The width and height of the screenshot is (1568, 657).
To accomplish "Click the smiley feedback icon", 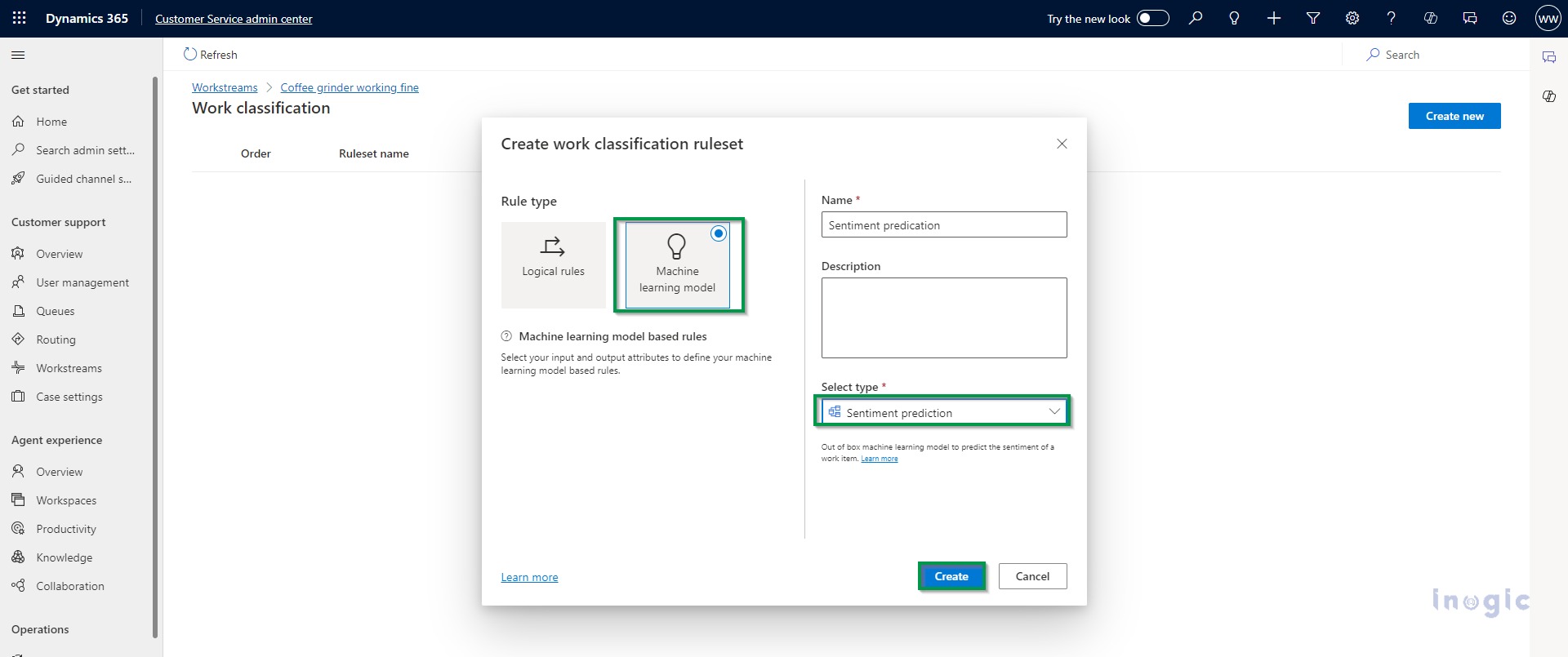I will [1509, 18].
